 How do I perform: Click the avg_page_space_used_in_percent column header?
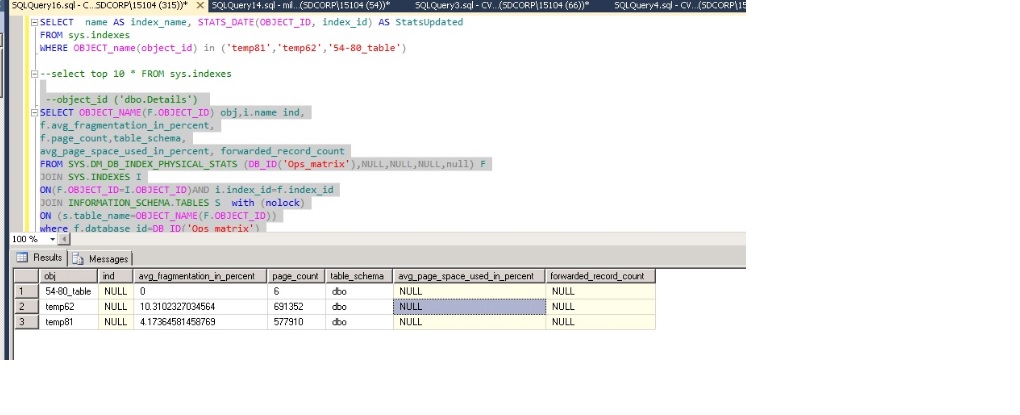[469, 276]
